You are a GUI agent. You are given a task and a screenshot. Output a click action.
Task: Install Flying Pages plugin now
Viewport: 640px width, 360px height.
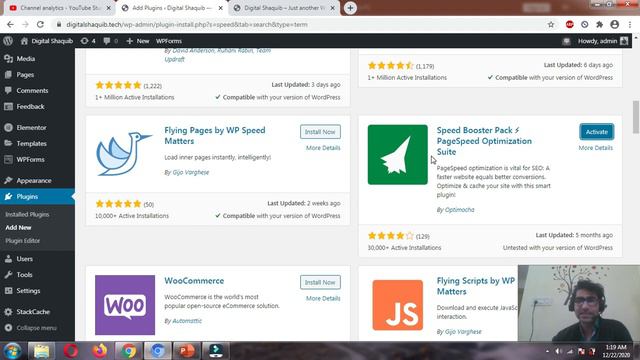(x=320, y=132)
